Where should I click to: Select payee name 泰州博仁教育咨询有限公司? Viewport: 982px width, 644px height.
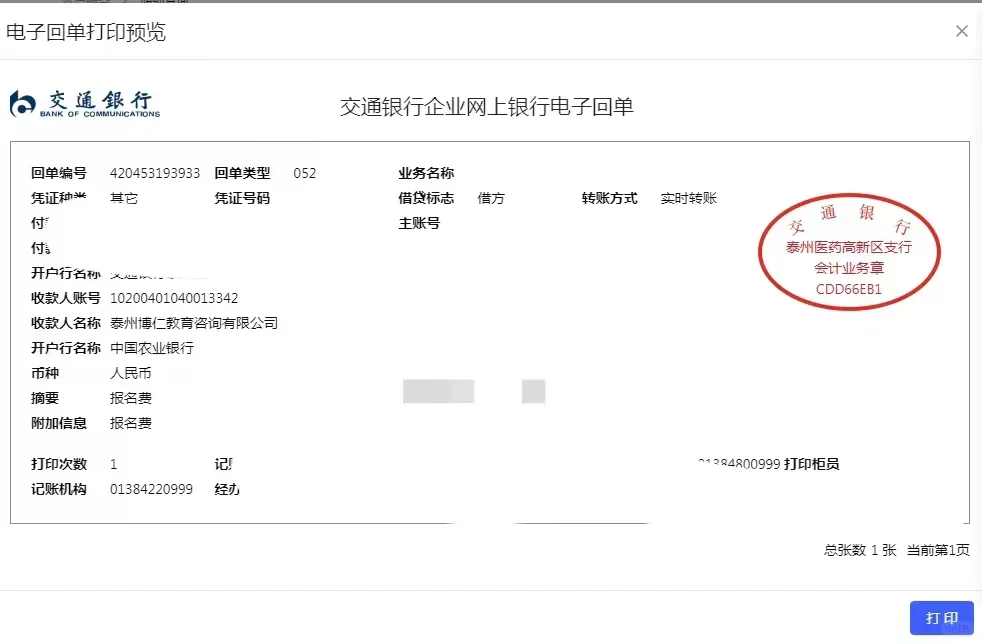(x=194, y=323)
